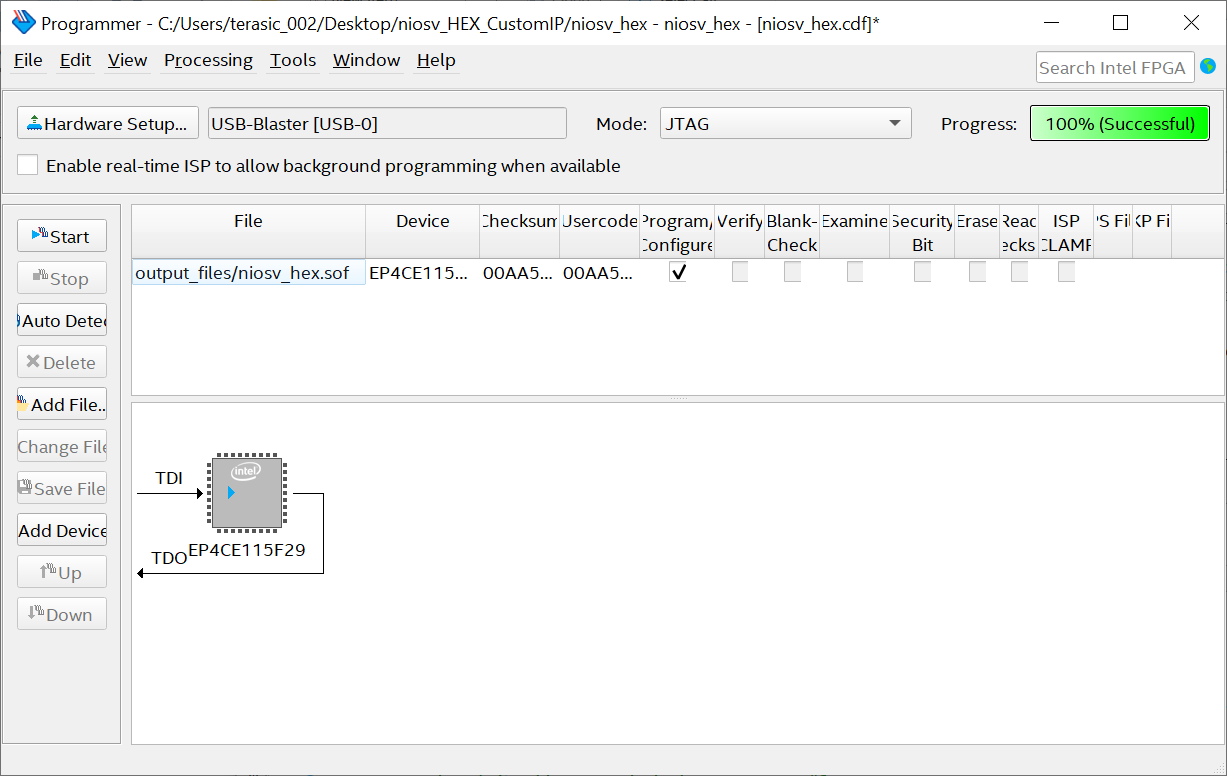
Task: Toggle the Verify checkbox for niosv_hex.sof
Action: tap(740, 272)
